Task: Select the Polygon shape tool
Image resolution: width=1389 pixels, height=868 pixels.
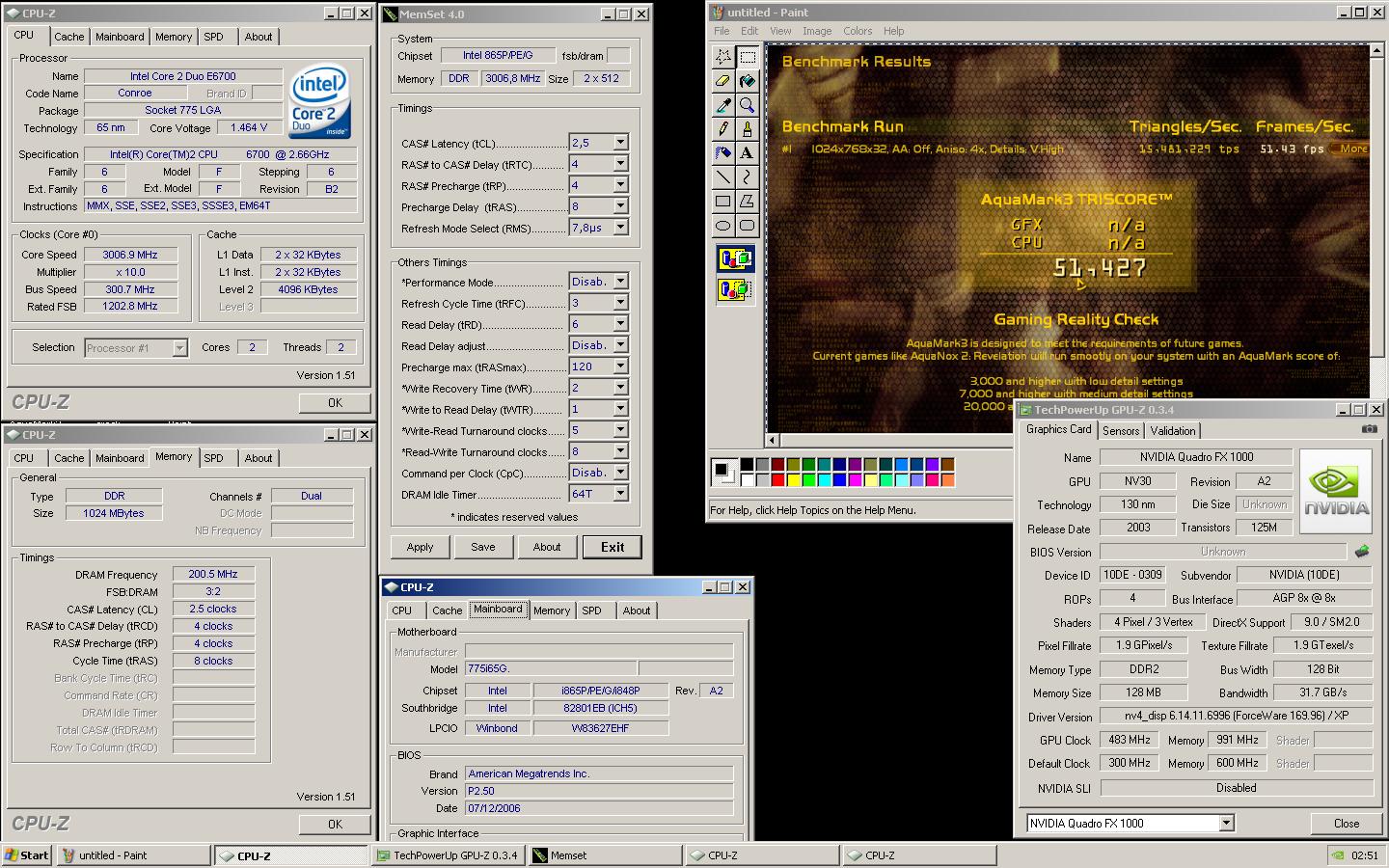Action: coord(747,202)
